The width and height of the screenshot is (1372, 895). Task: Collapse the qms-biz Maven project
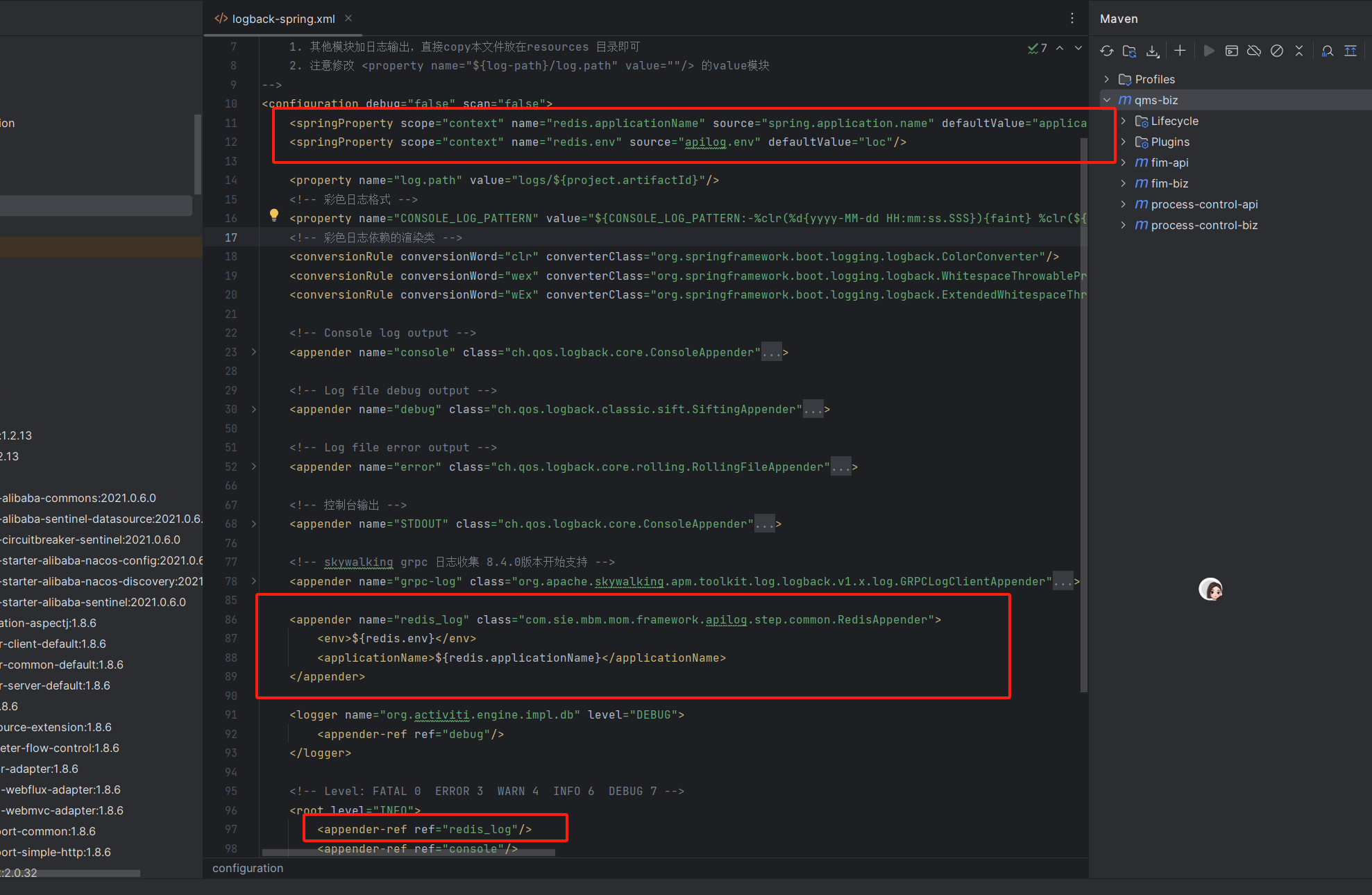point(1107,100)
